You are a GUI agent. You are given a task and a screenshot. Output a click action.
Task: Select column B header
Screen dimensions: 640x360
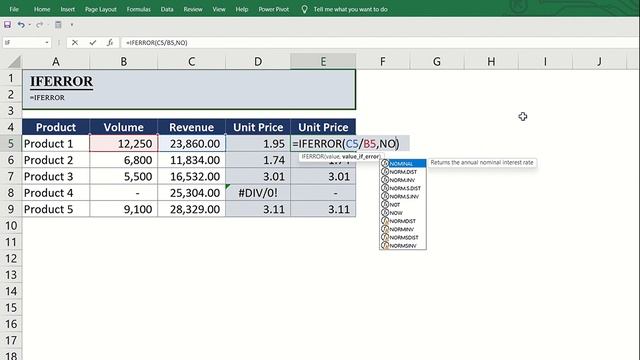point(123,62)
